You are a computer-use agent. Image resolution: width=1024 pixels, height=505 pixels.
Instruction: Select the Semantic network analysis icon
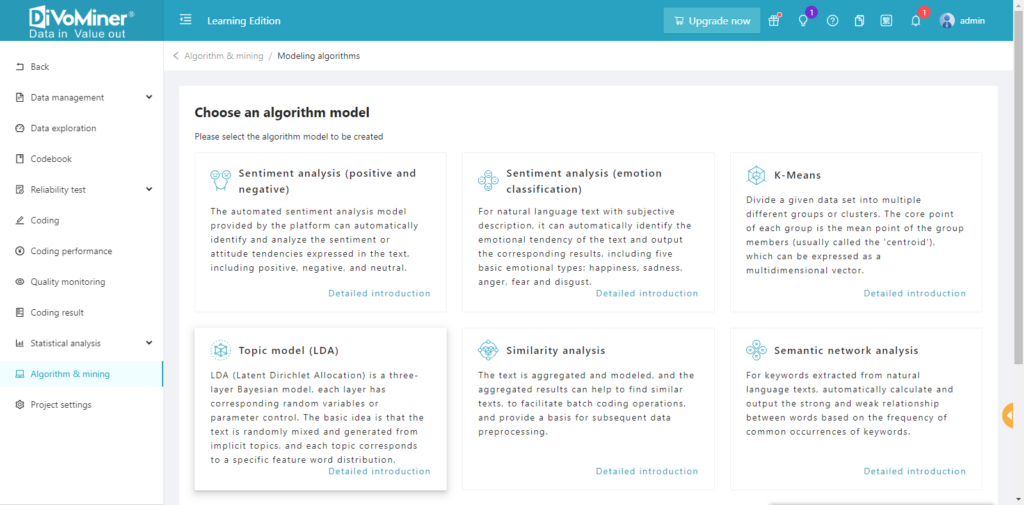(x=756, y=350)
